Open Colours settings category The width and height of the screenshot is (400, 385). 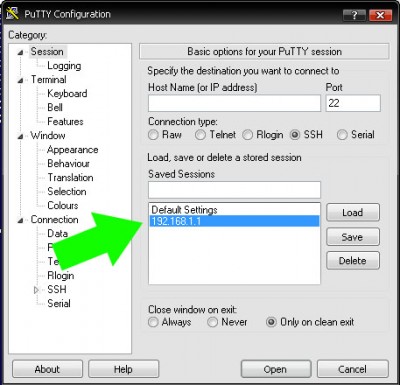point(63,206)
